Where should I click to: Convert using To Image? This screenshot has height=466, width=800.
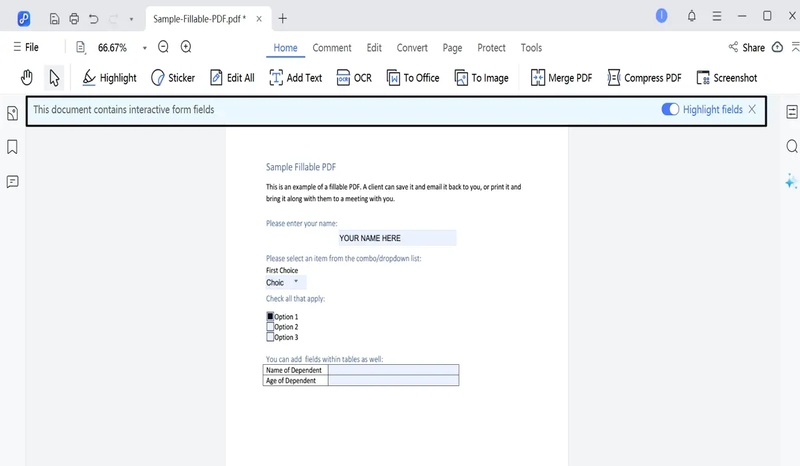click(x=482, y=78)
